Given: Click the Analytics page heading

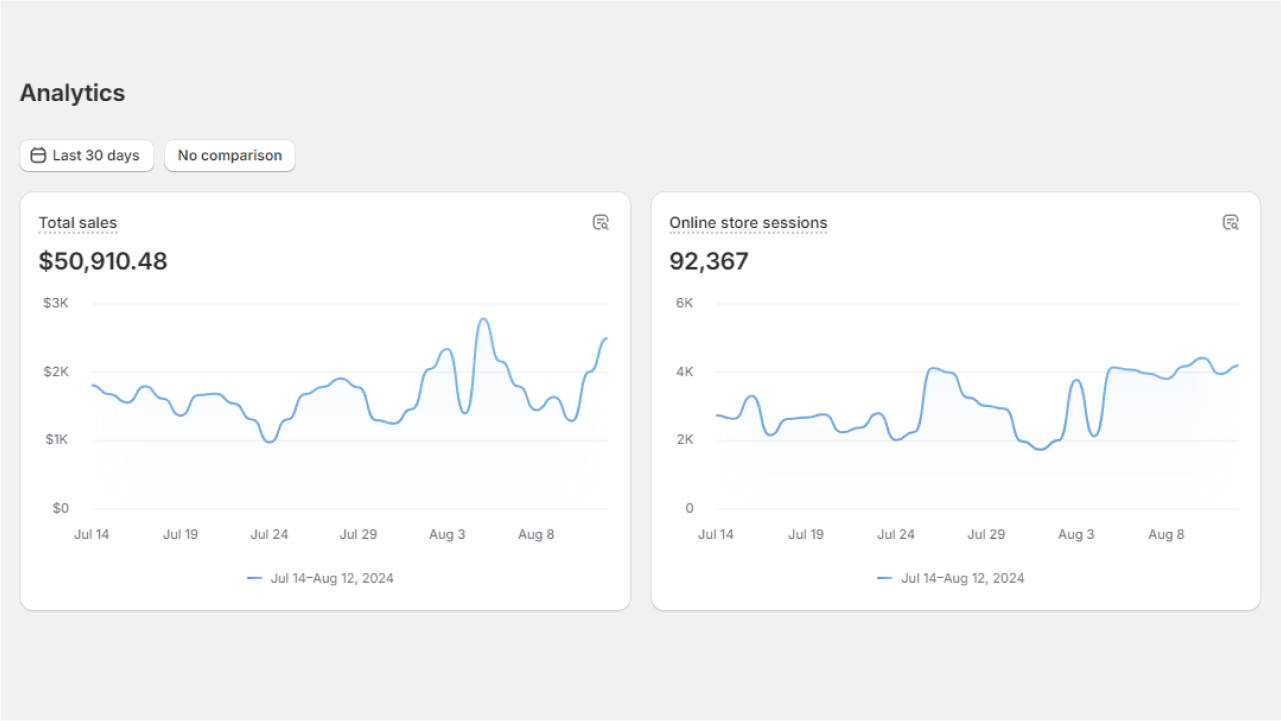Looking at the screenshot, I should (72, 93).
